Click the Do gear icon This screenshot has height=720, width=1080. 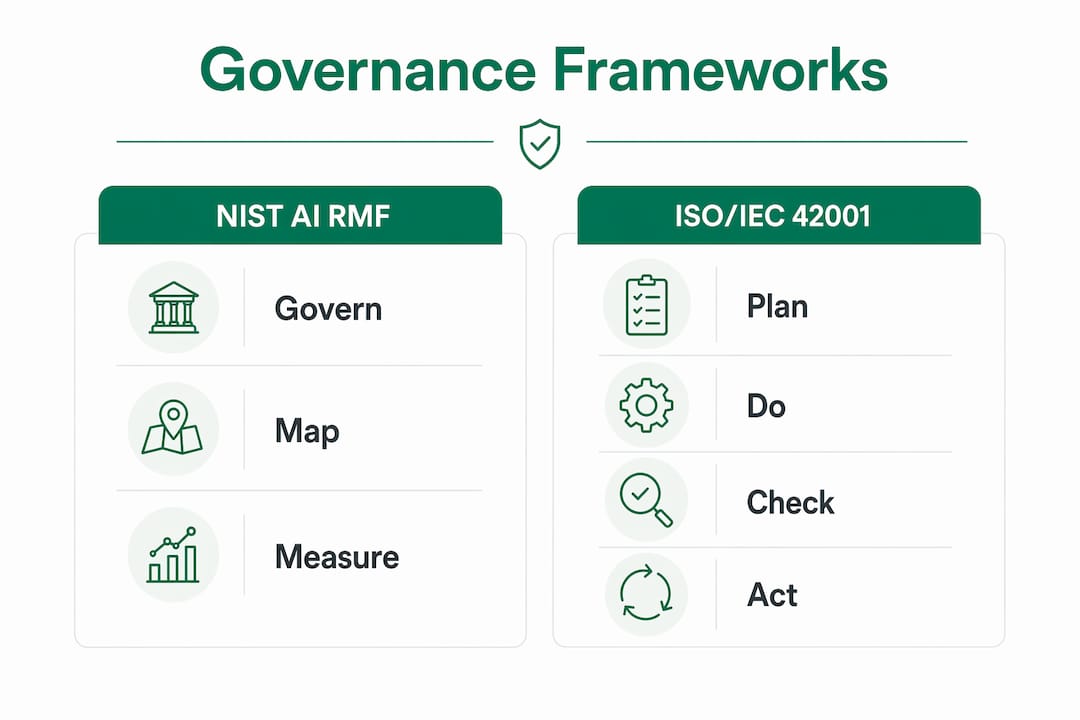[x=646, y=405]
